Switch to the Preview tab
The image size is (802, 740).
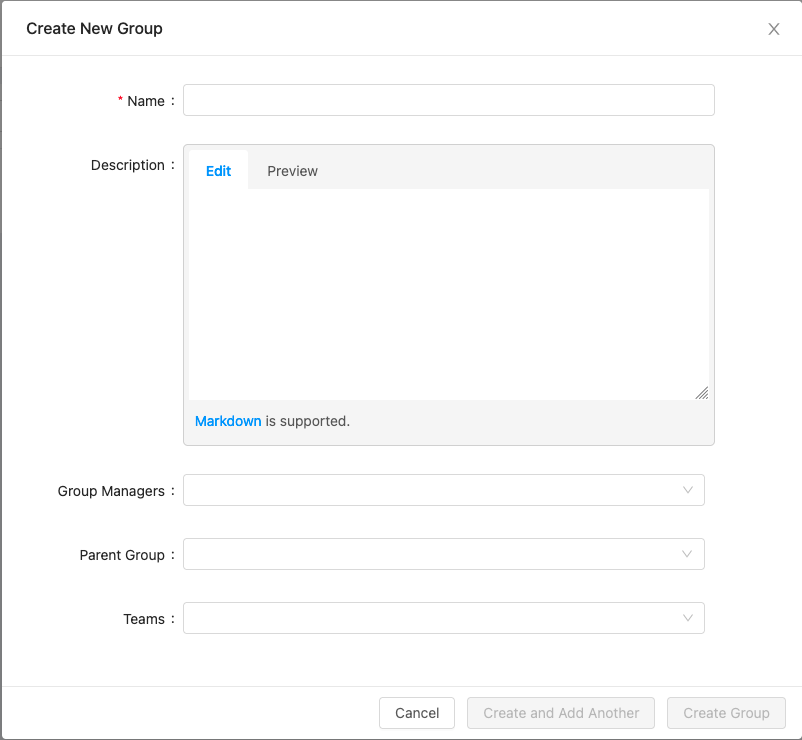(x=292, y=171)
